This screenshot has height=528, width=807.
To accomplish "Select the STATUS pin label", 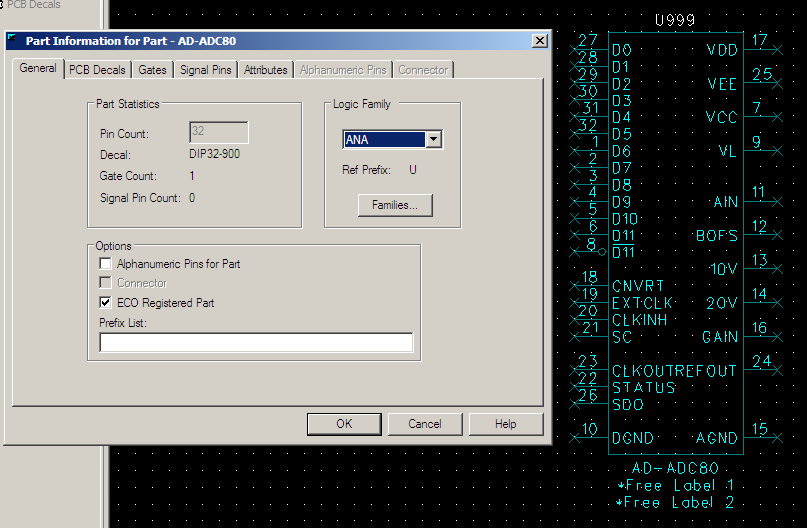I will (x=644, y=388).
